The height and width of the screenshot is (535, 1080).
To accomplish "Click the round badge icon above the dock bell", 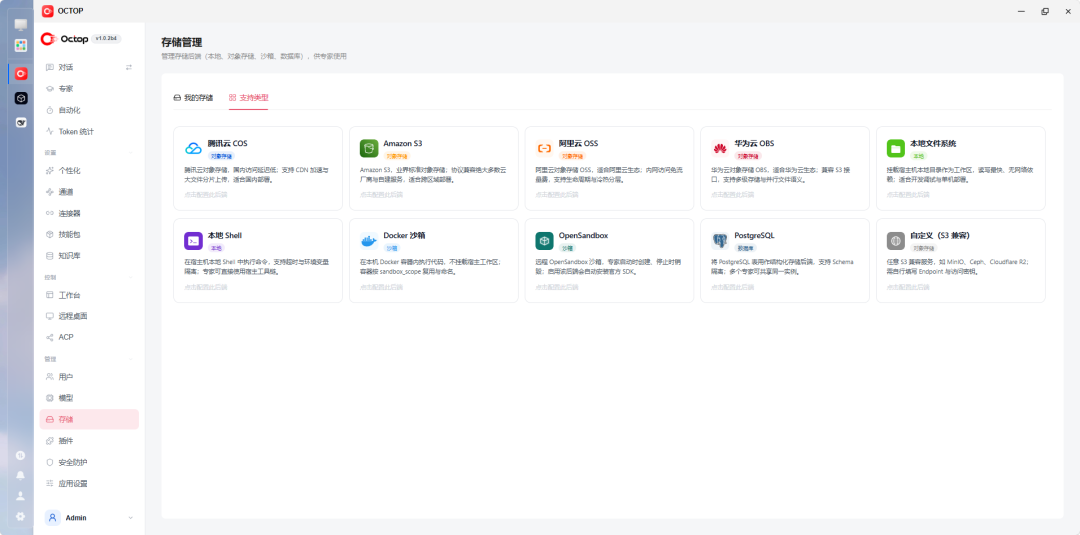I will pyautogui.click(x=21, y=456).
